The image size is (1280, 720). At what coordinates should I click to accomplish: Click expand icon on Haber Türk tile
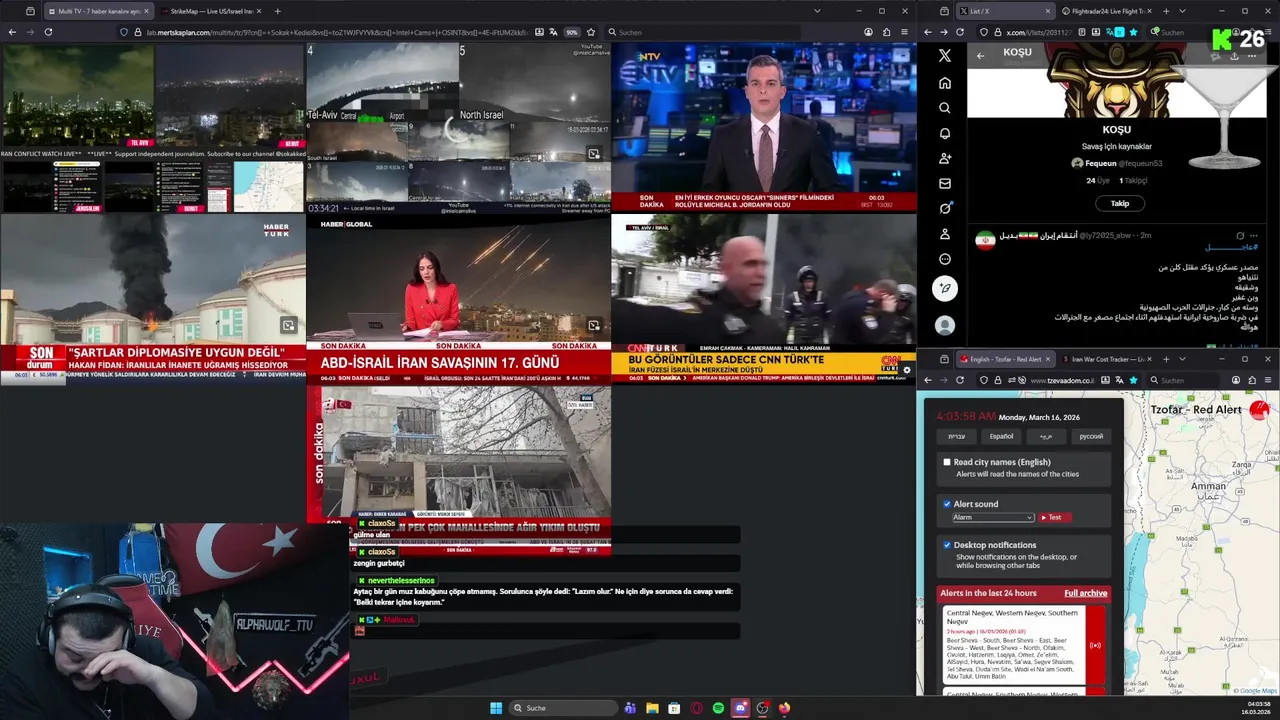(288, 325)
